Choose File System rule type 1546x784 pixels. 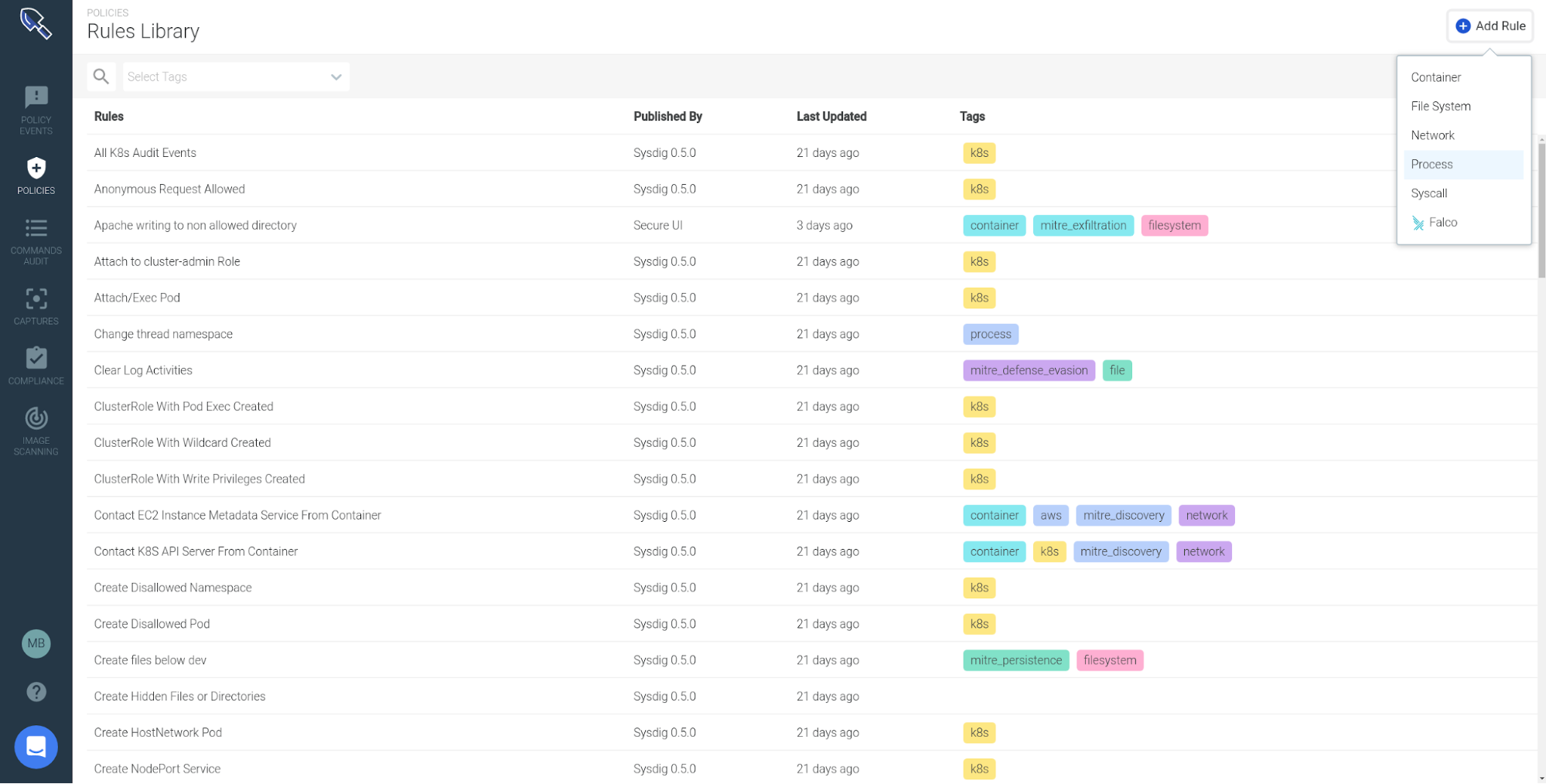pyautogui.click(x=1462, y=106)
